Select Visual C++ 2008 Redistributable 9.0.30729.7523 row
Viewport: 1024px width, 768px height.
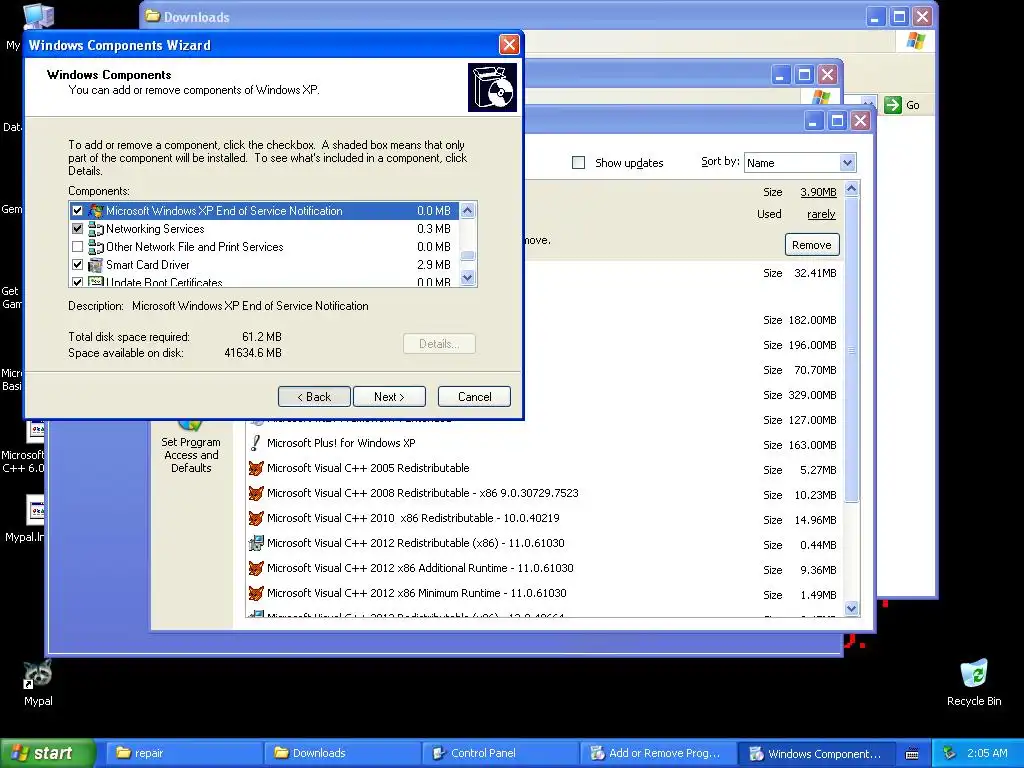[546, 493]
